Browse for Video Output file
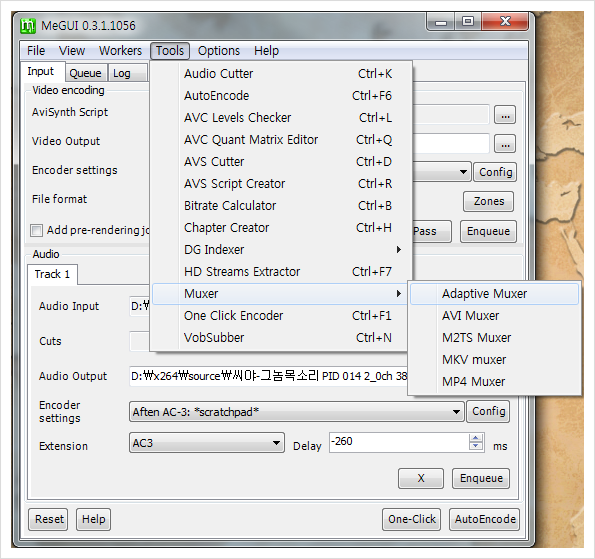 tap(505, 144)
